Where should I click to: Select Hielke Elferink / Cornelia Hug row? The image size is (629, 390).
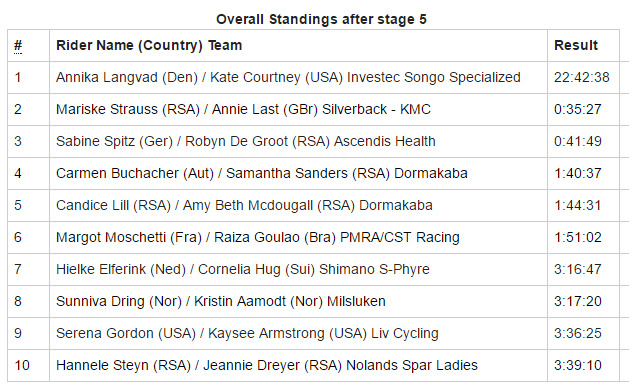pyautogui.click(x=313, y=269)
